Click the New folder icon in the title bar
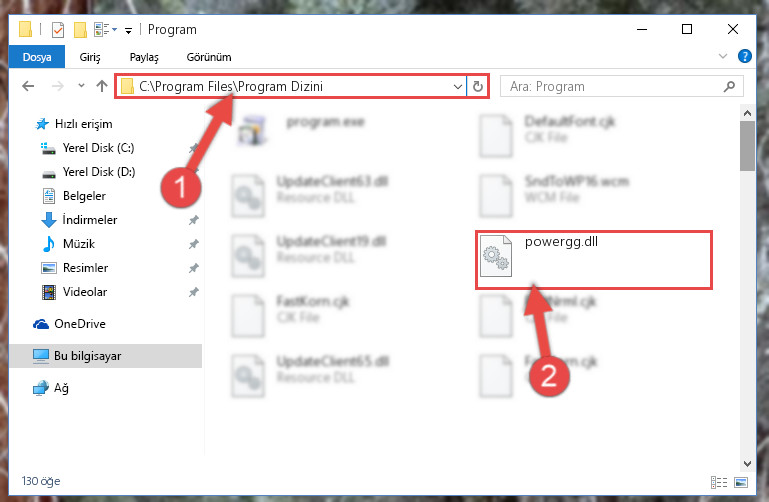The image size is (769, 502). pos(80,30)
